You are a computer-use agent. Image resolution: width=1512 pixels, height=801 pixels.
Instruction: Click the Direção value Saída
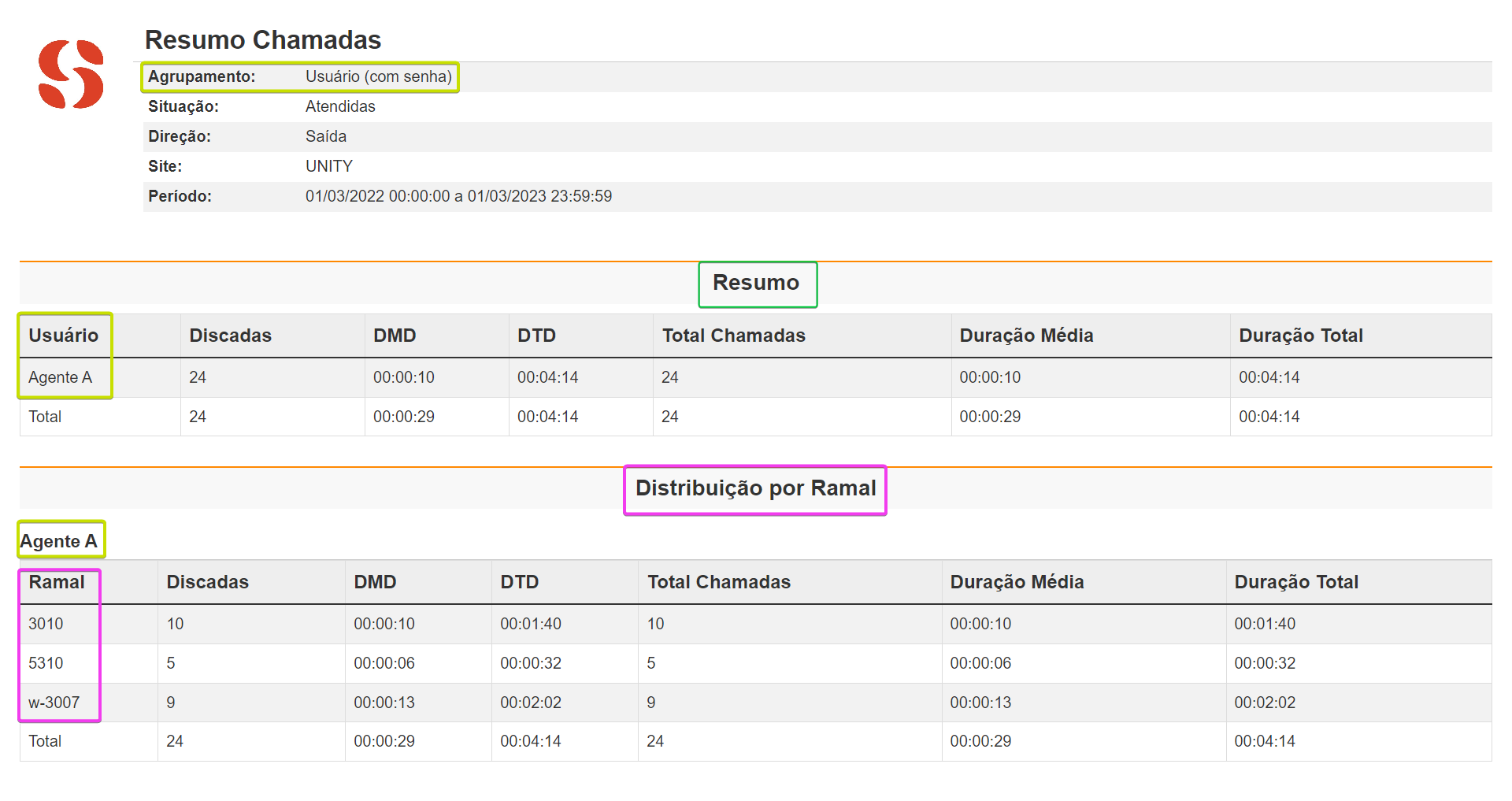pyautogui.click(x=325, y=136)
